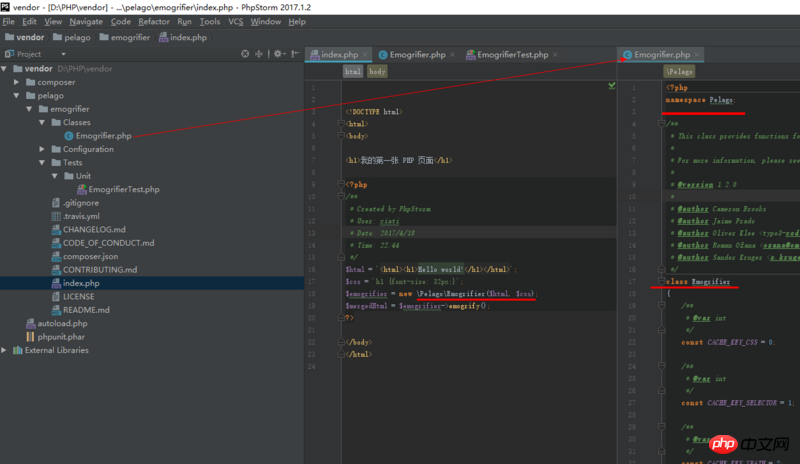Click emogrifier in navigation breadcrumb bar
Image resolution: width=800 pixels, height=464 pixels.
click(125, 37)
